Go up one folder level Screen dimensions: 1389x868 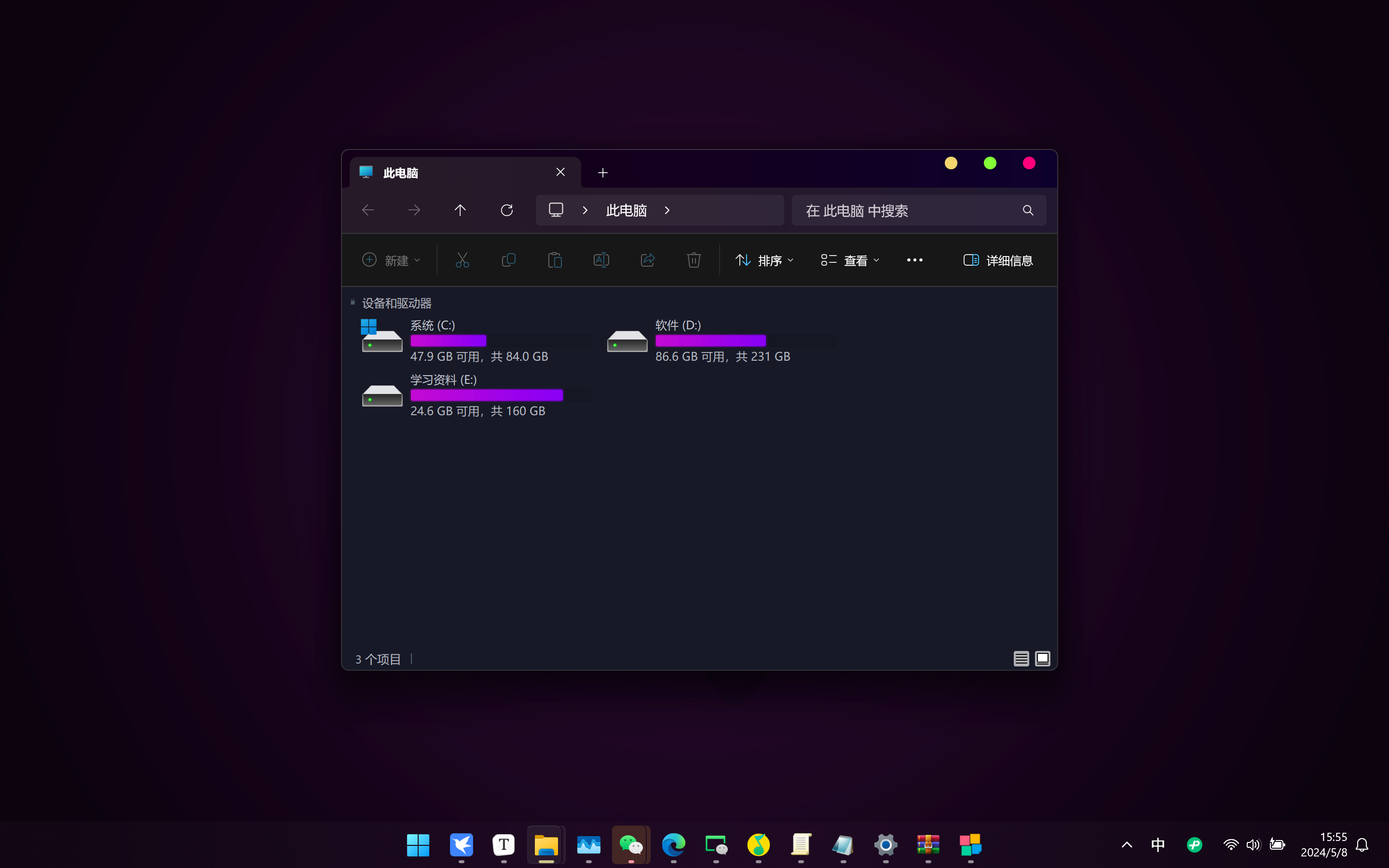pyautogui.click(x=460, y=210)
